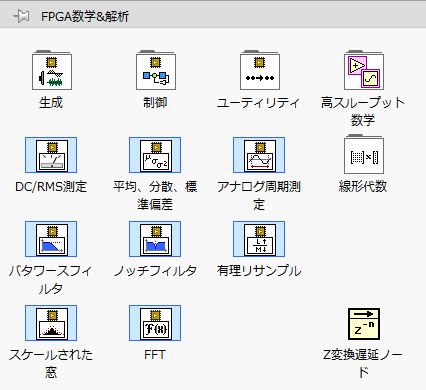
Task: Select the DC/RMS測定 Express VI icon
Action: 51,155
